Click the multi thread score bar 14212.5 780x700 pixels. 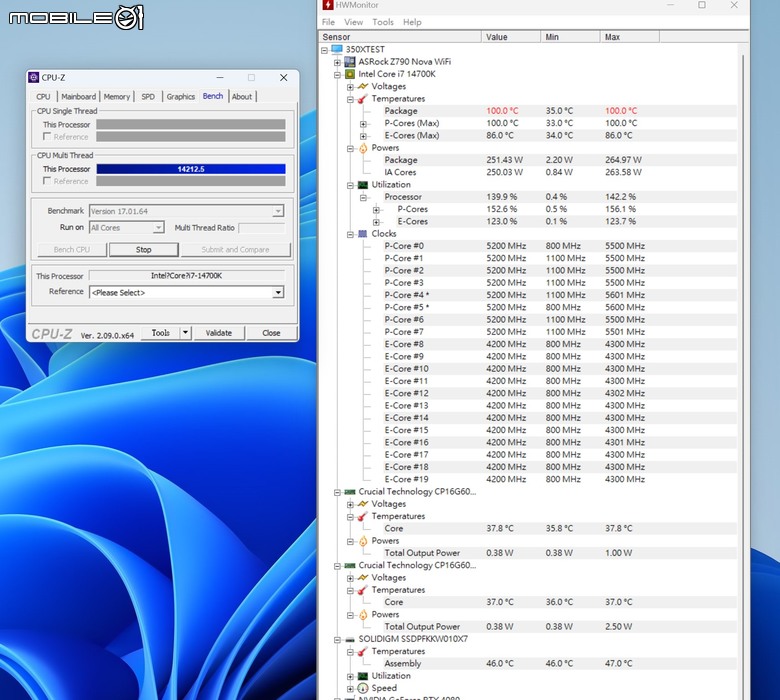click(191, 169)
